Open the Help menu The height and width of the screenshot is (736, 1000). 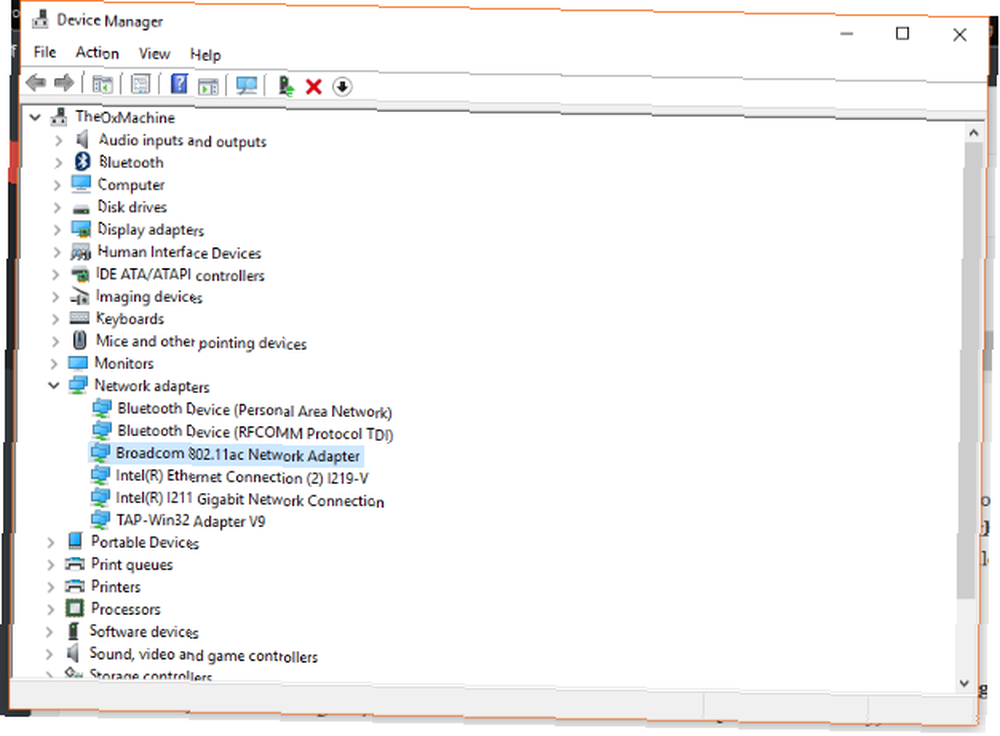click(x=205, y=55)
